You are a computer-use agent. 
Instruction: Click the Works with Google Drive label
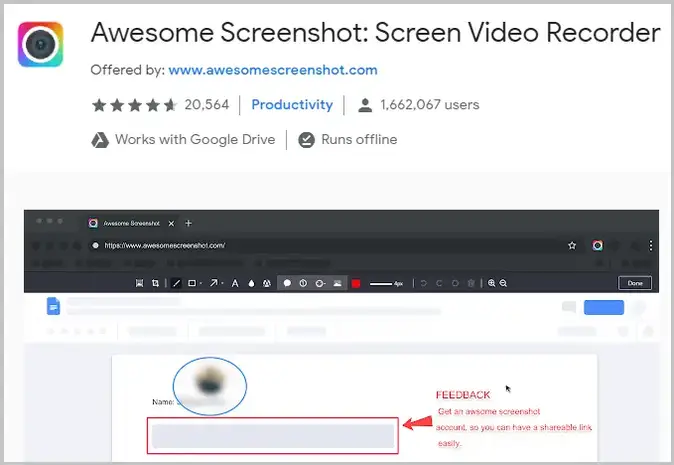click(x=195, y=139)
